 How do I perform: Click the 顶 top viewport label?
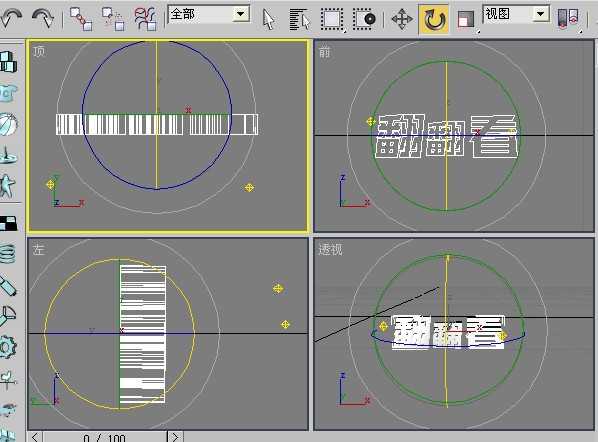(x=39, y=51)
